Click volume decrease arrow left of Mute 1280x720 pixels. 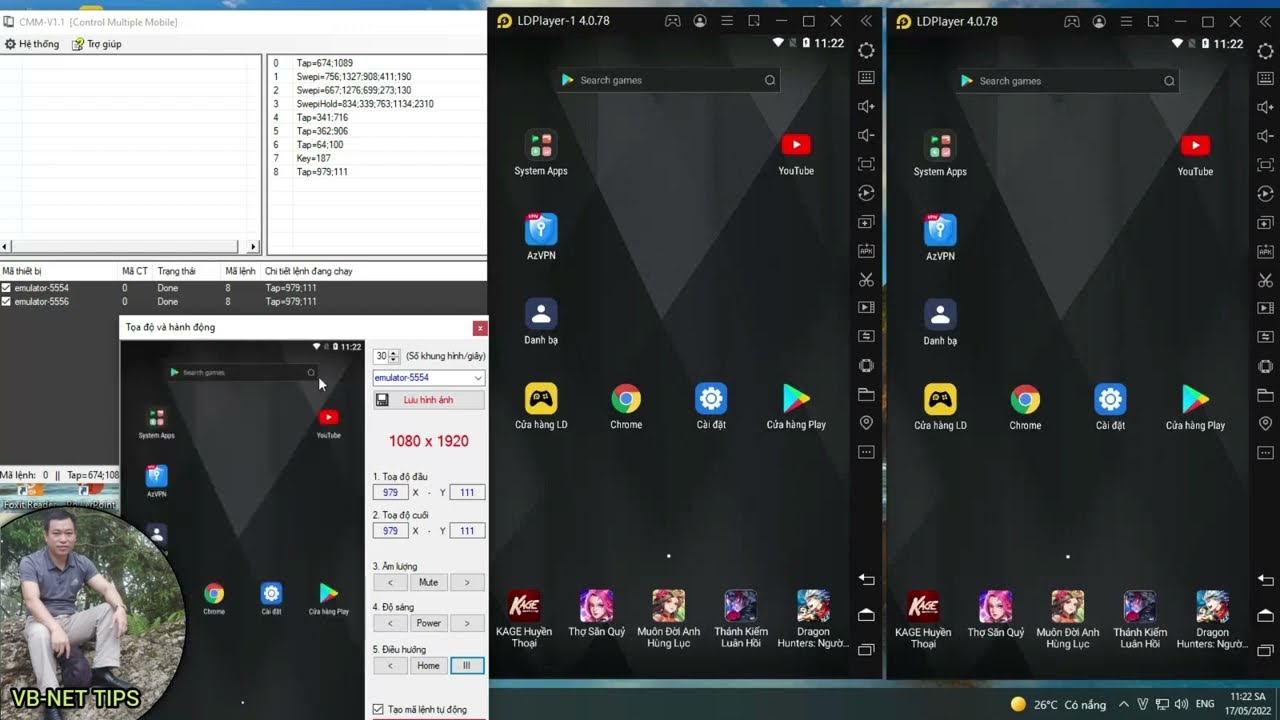pyautogui.click(x=390, y=582)
